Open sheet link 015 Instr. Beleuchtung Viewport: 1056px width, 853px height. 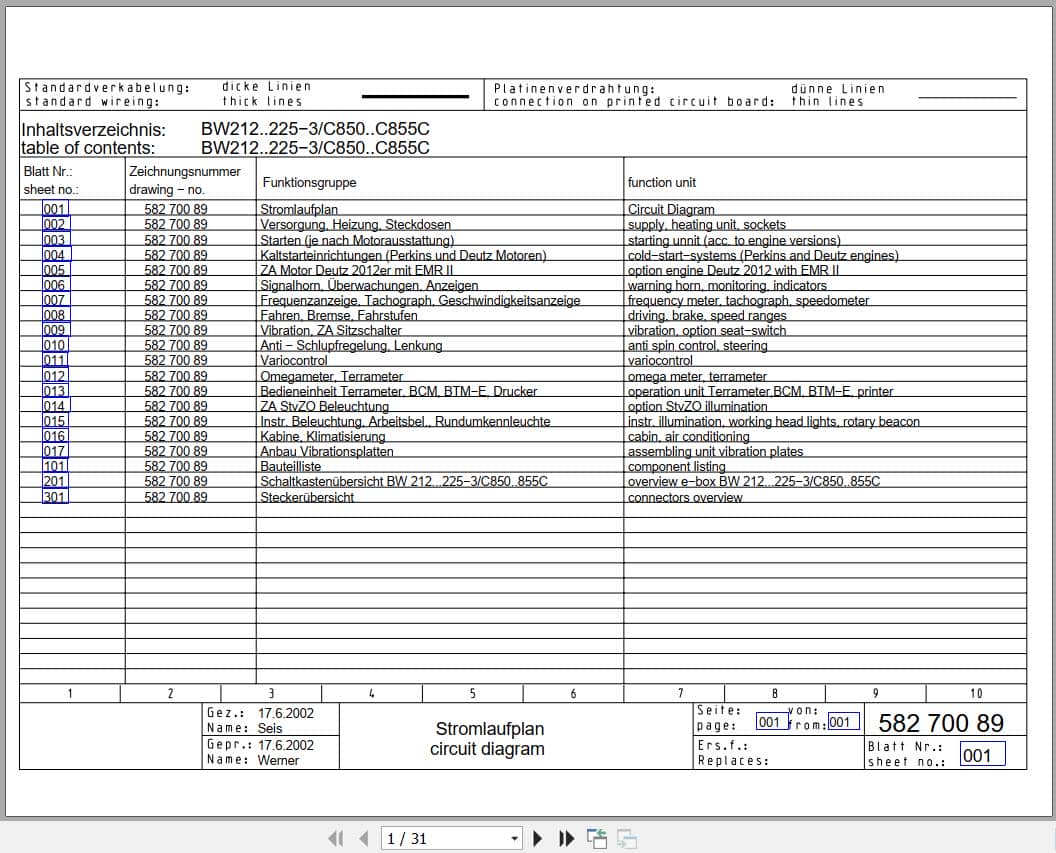pos(55,421)
